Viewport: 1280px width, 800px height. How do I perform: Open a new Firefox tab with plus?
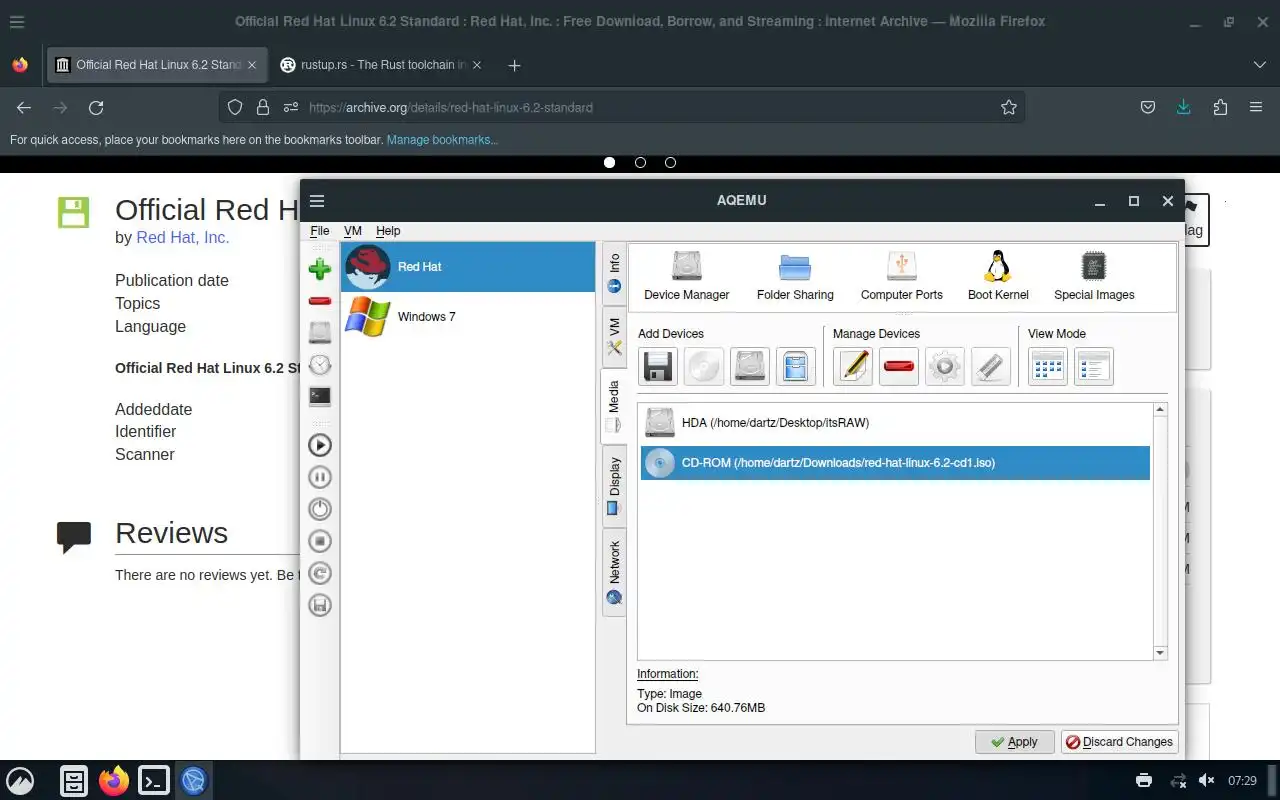514,65
